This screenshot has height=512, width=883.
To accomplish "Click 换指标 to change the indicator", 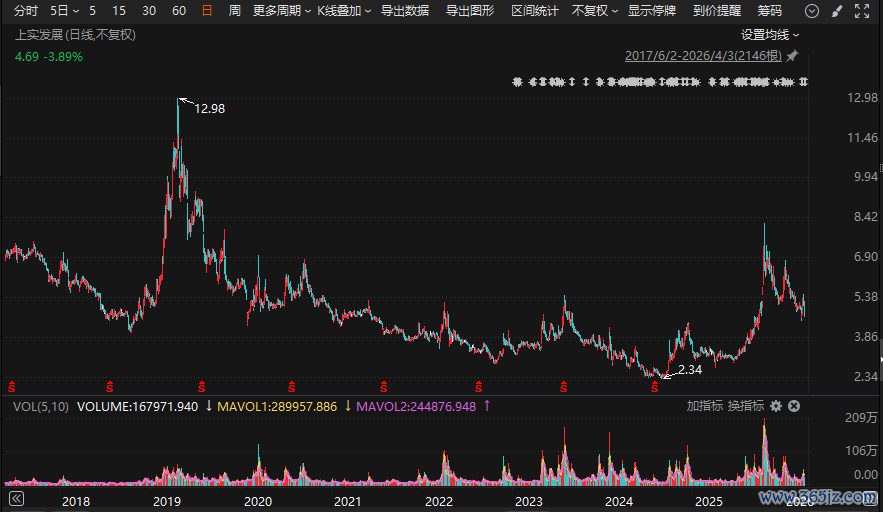I will (746, 406).
